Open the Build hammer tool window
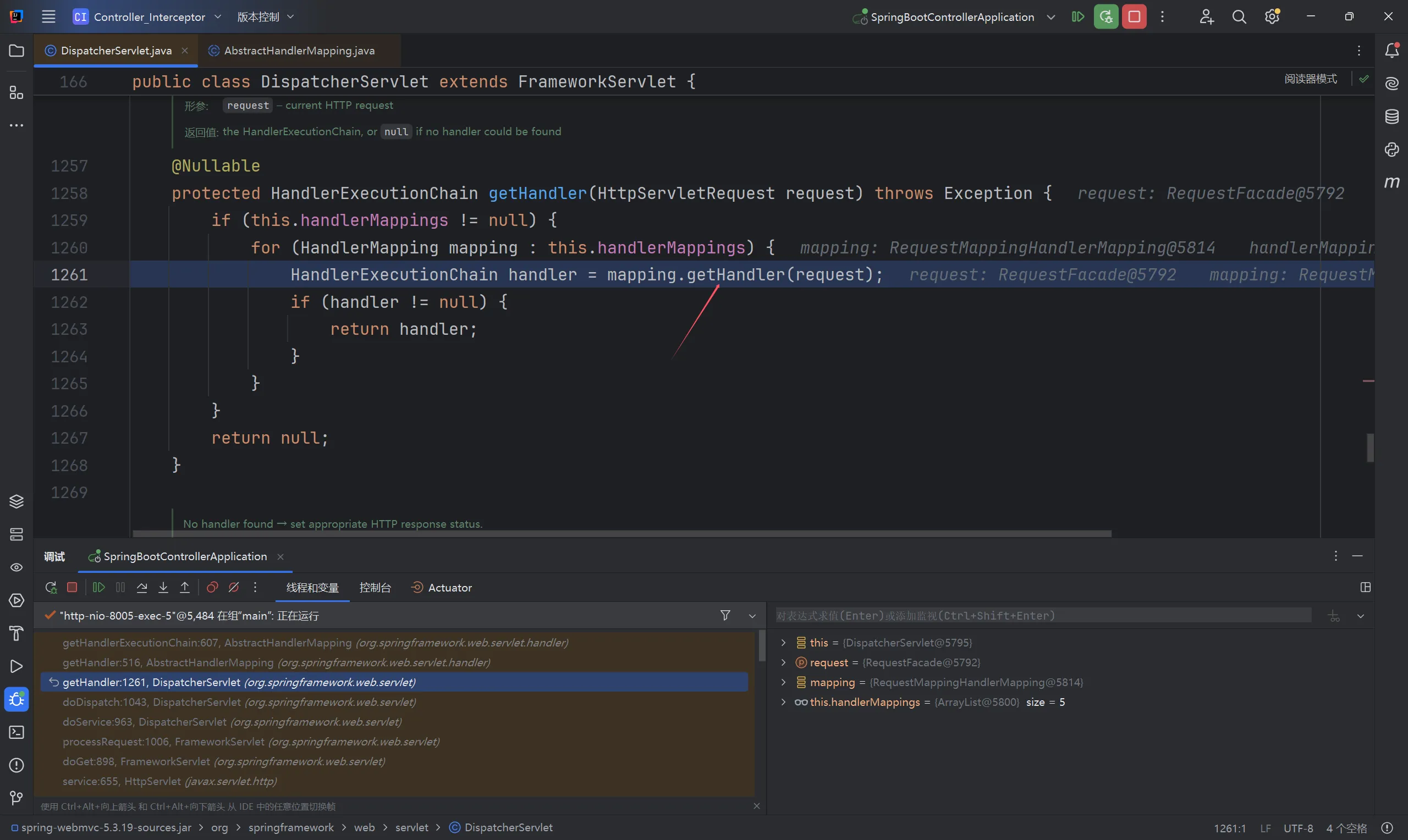The height and width of the screenshot is (840, 1408). click(16, 633)
